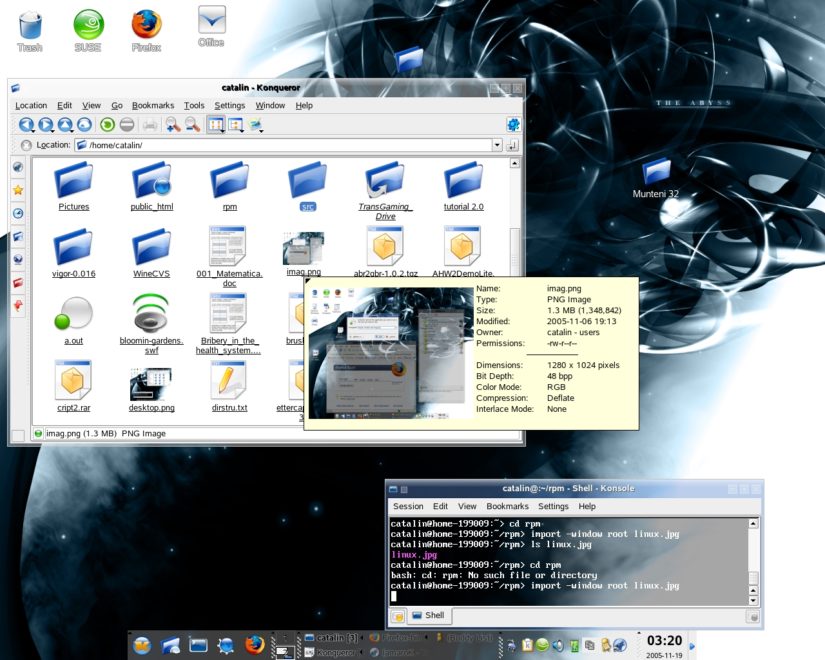Open the Settings menu in Konsole

click(x=553, y=506)
